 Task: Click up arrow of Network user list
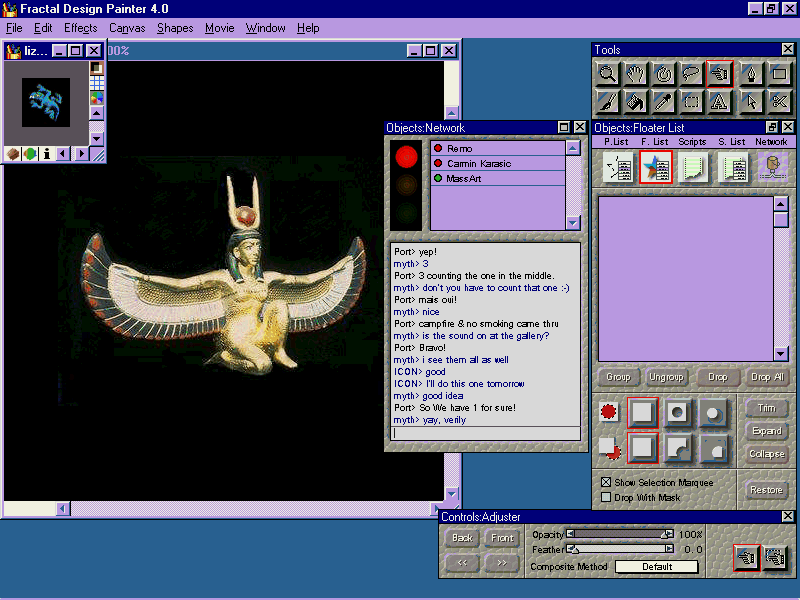(x=573, y=148)
